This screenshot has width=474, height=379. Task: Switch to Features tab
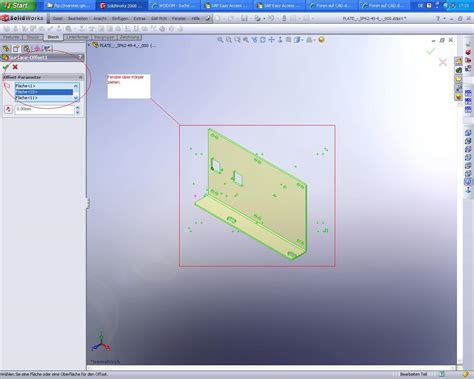tap(11, 37)
